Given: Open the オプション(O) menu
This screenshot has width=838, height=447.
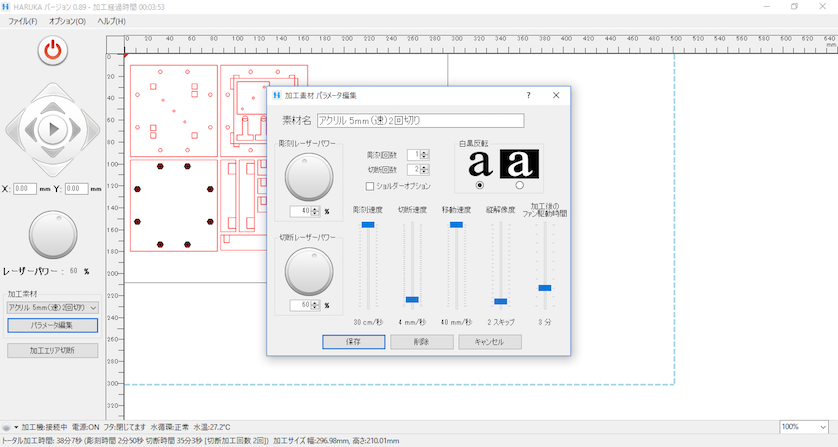Looking at the screenshot, I should pos(67,21).
